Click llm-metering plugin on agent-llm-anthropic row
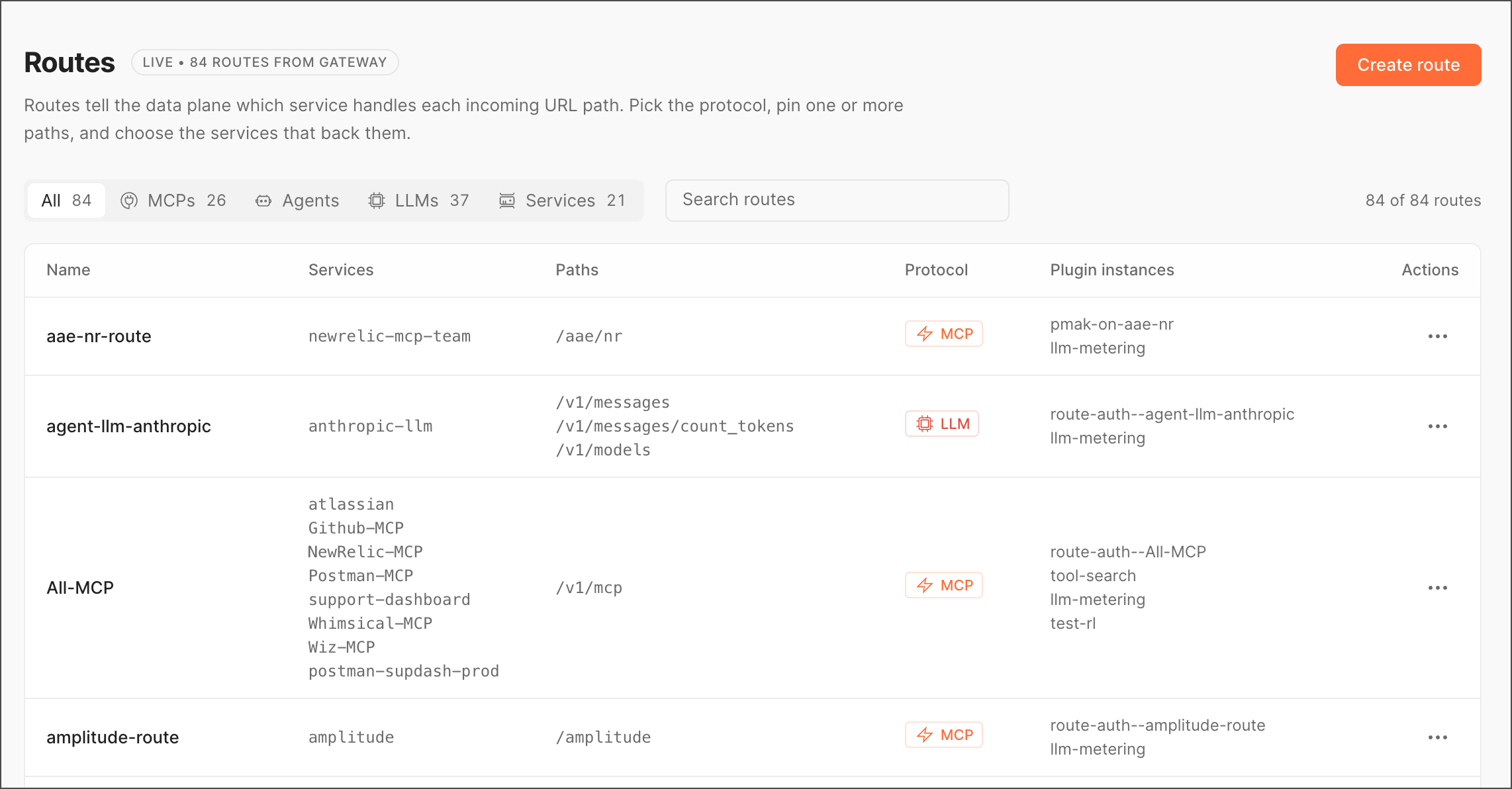Image resolution: width=1512 pixels, height=789 pixels. pos(1098,438)
